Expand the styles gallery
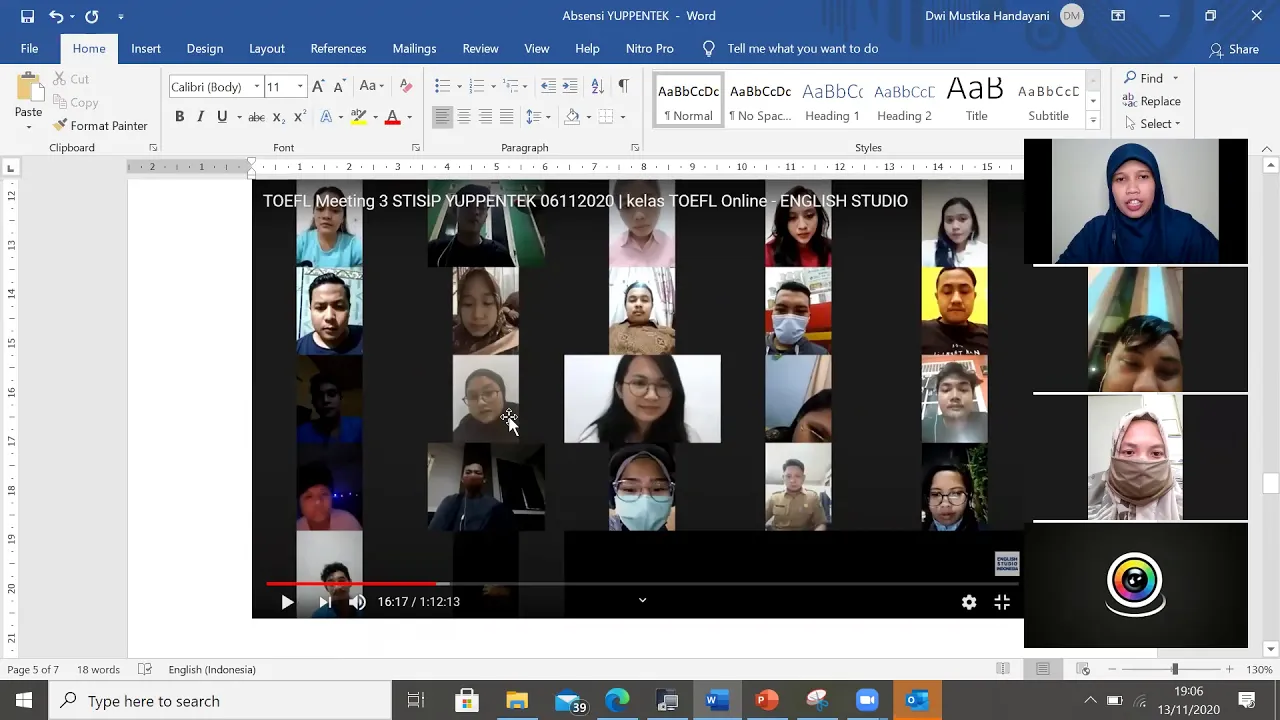 coord(1093,121)
